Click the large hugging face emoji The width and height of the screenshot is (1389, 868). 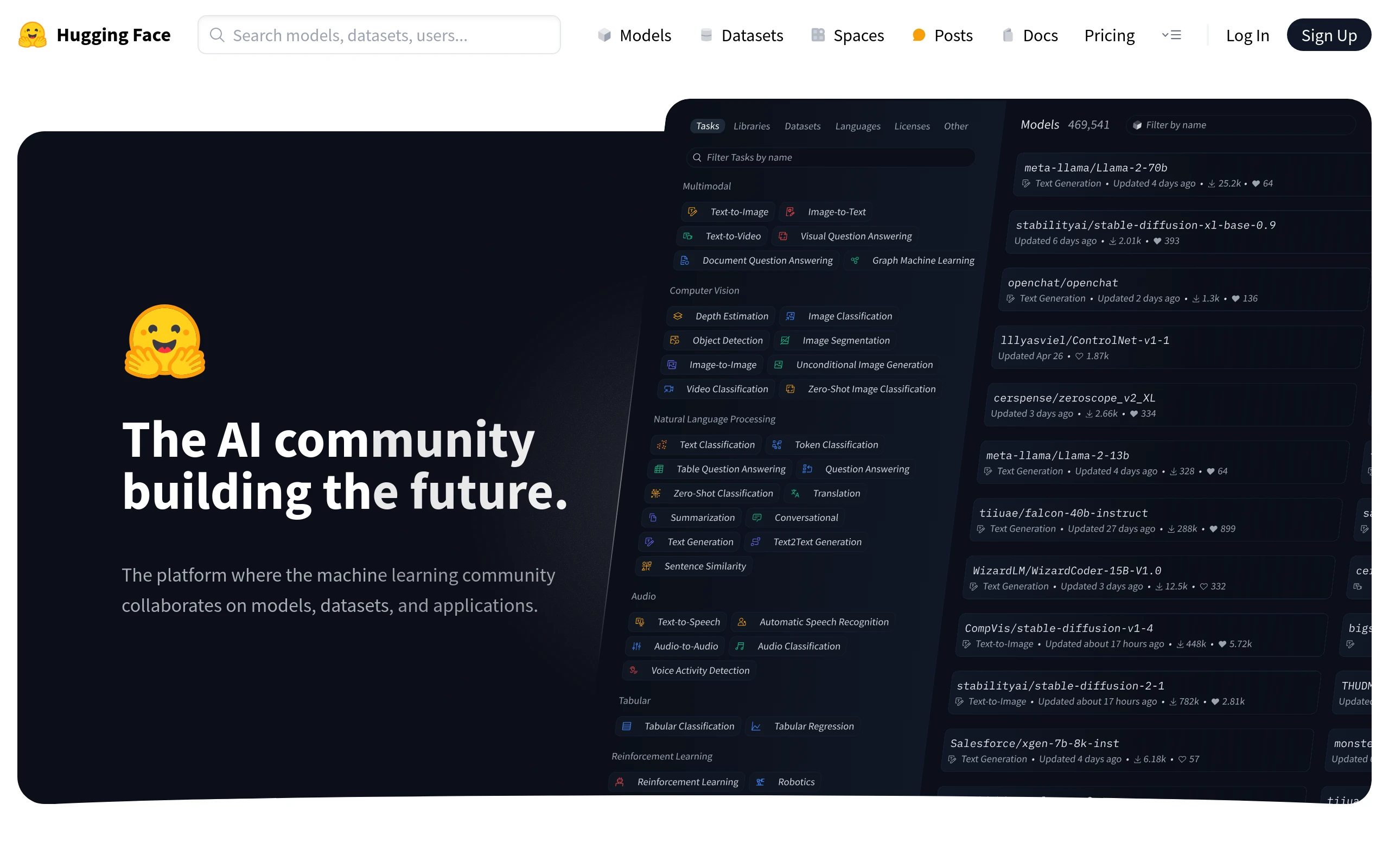(x=165, y=342)
